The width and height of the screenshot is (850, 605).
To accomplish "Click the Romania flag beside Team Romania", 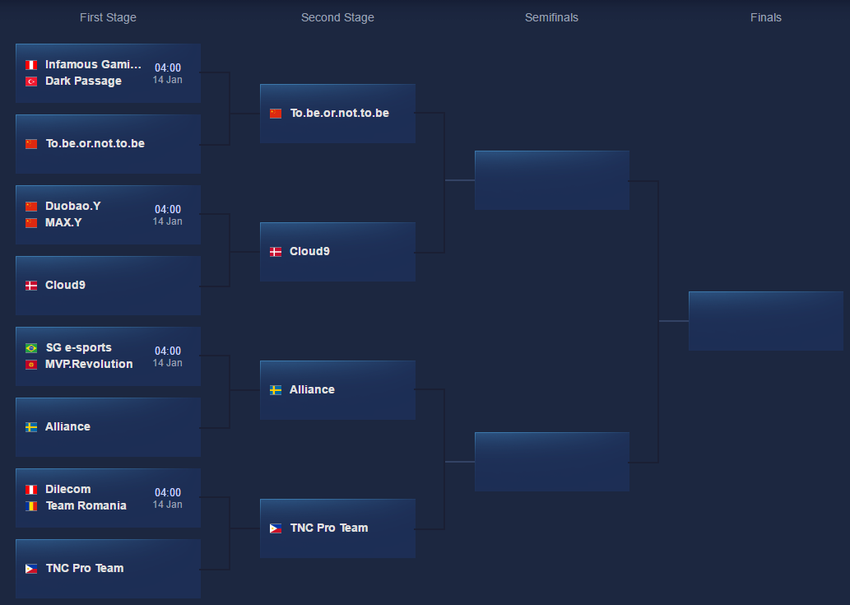I will point(31,506).
